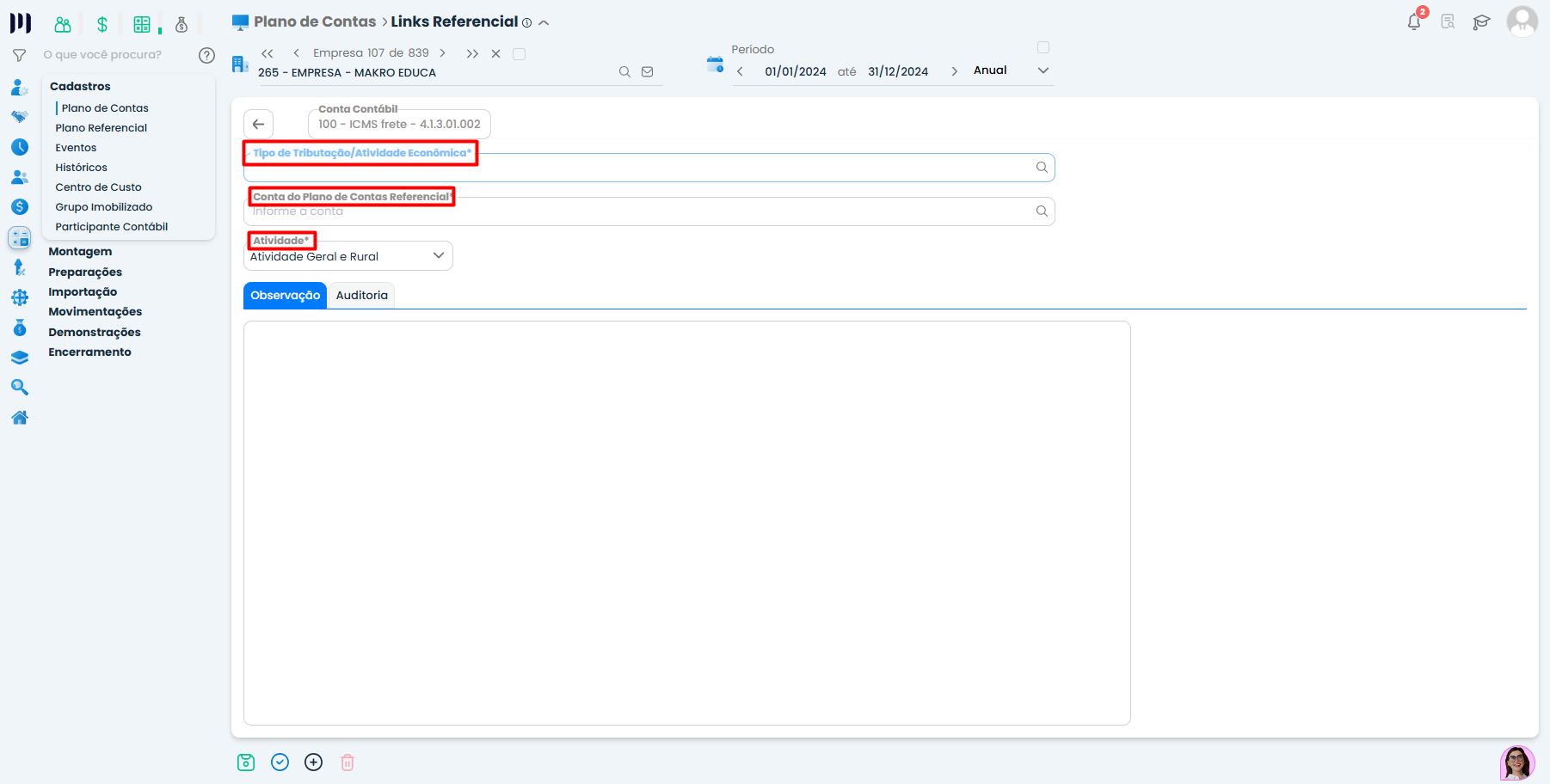Collapse the Links Referencial header chevron
This screenshot has height=784, width=1550.
(544, 23)
